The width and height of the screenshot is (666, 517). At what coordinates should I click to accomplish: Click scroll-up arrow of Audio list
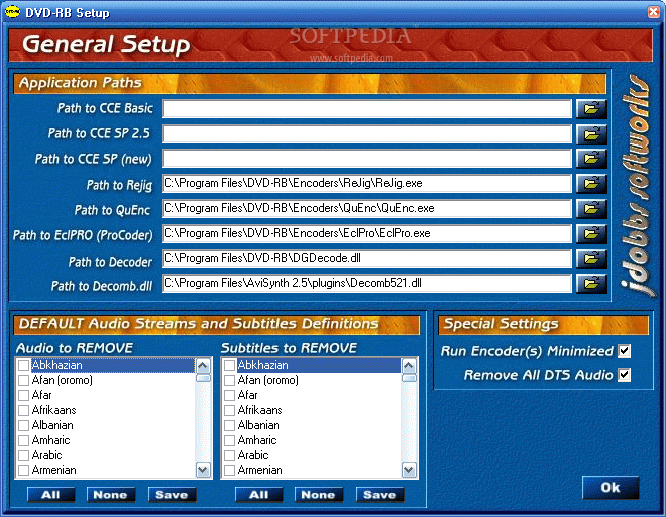203,366
